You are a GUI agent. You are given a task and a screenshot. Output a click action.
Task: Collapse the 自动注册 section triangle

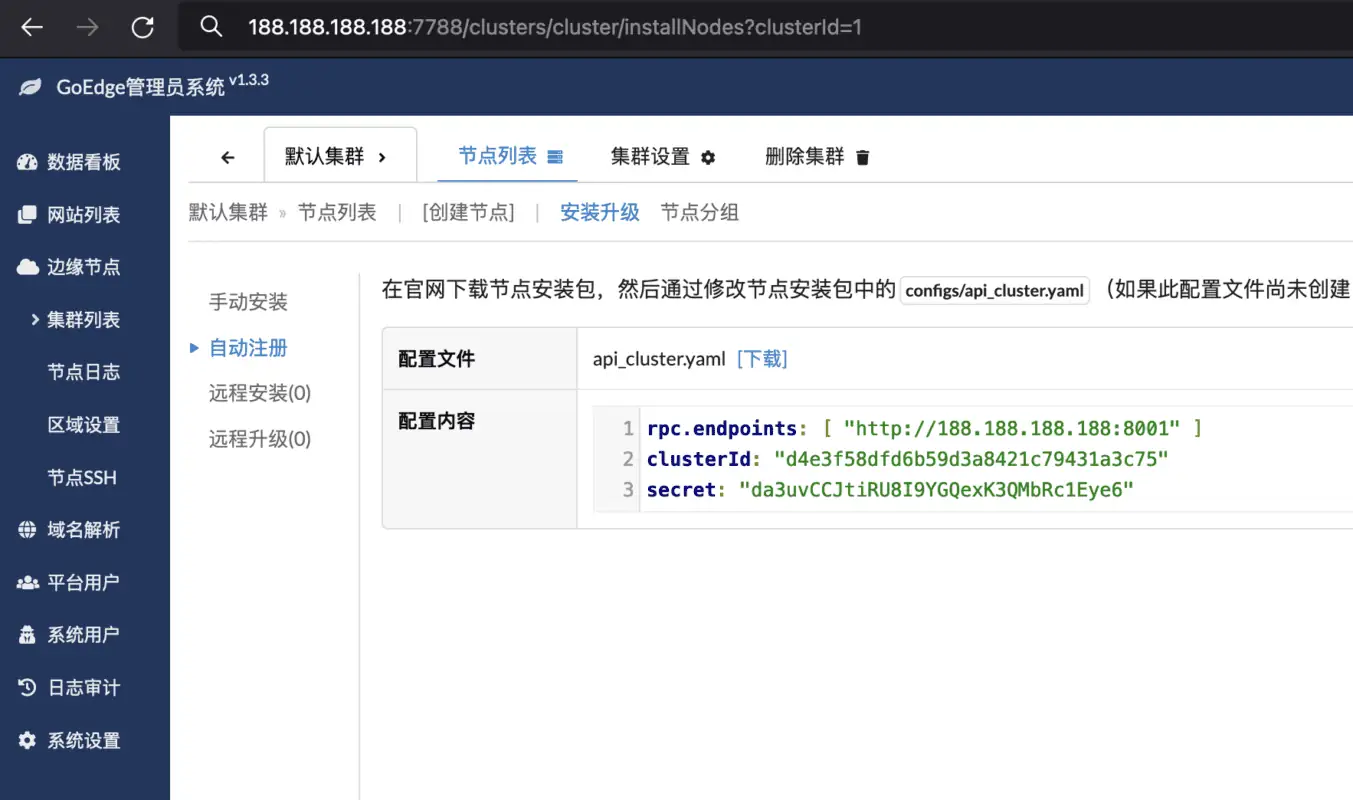point(195,347)
